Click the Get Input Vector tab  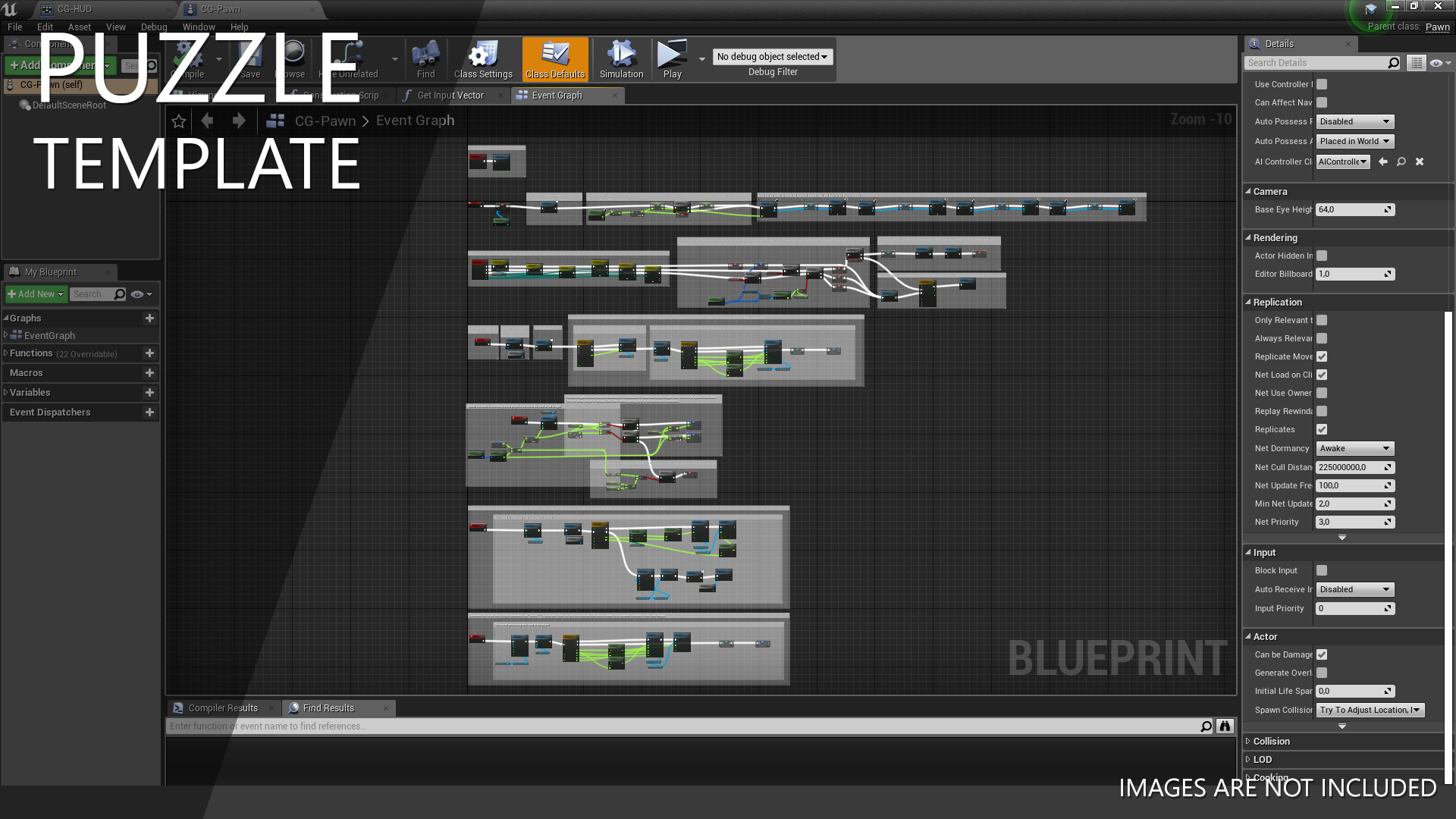450,95
